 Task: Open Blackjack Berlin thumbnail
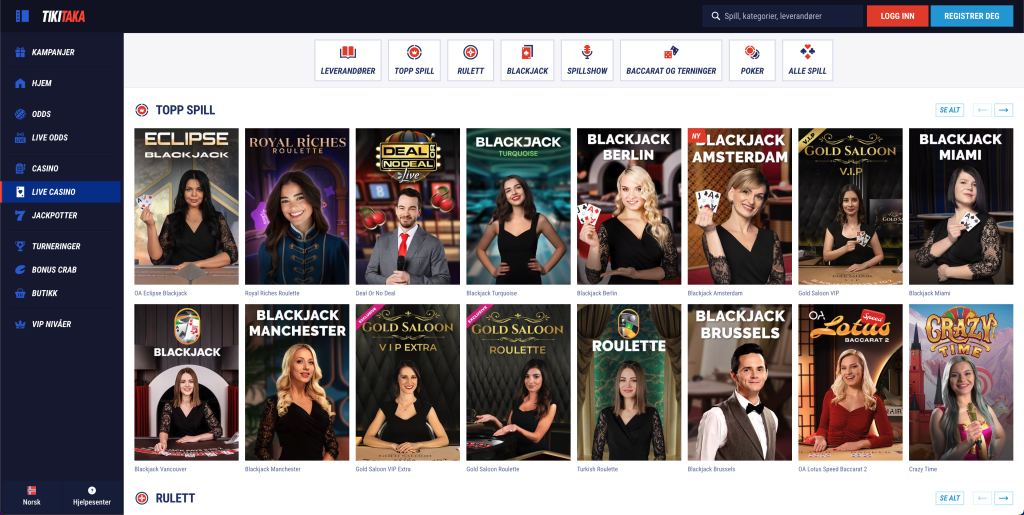[629, 206]
